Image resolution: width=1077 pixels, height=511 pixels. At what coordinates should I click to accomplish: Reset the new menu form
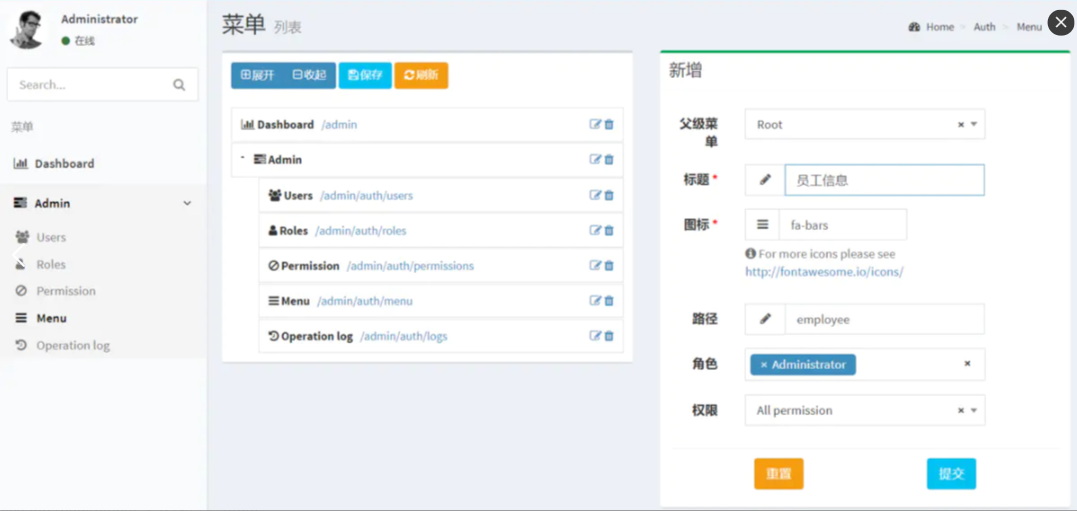779,474
